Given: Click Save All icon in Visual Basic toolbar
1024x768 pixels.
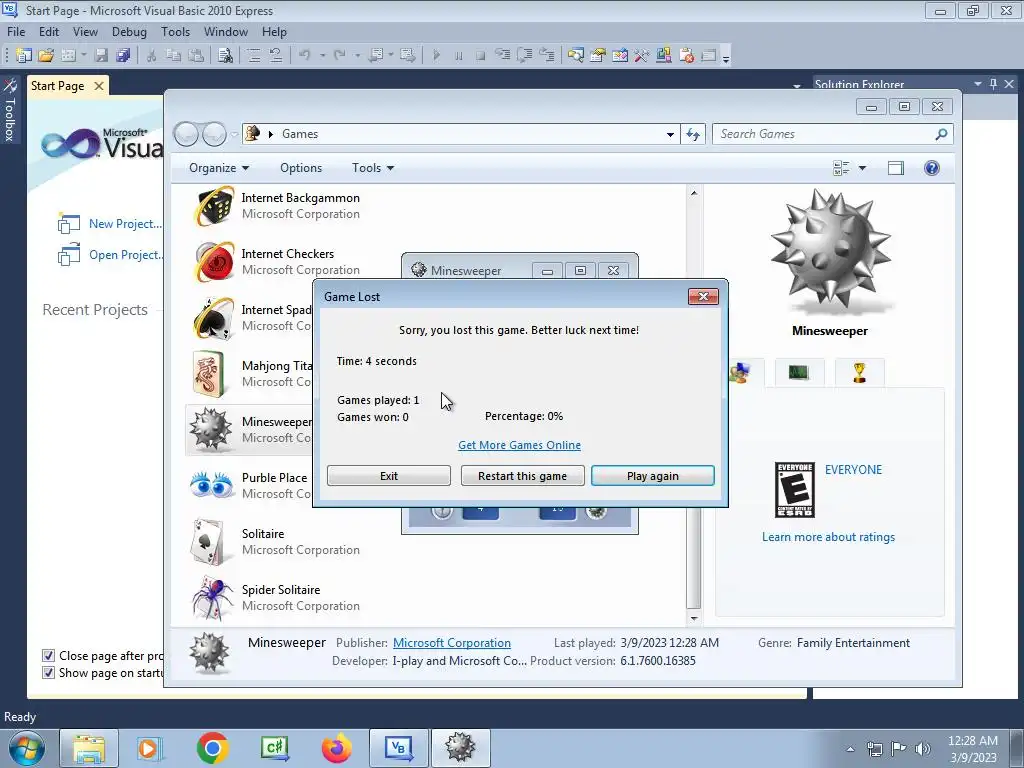Looking at the screenshot, I should tap(123, 56).
